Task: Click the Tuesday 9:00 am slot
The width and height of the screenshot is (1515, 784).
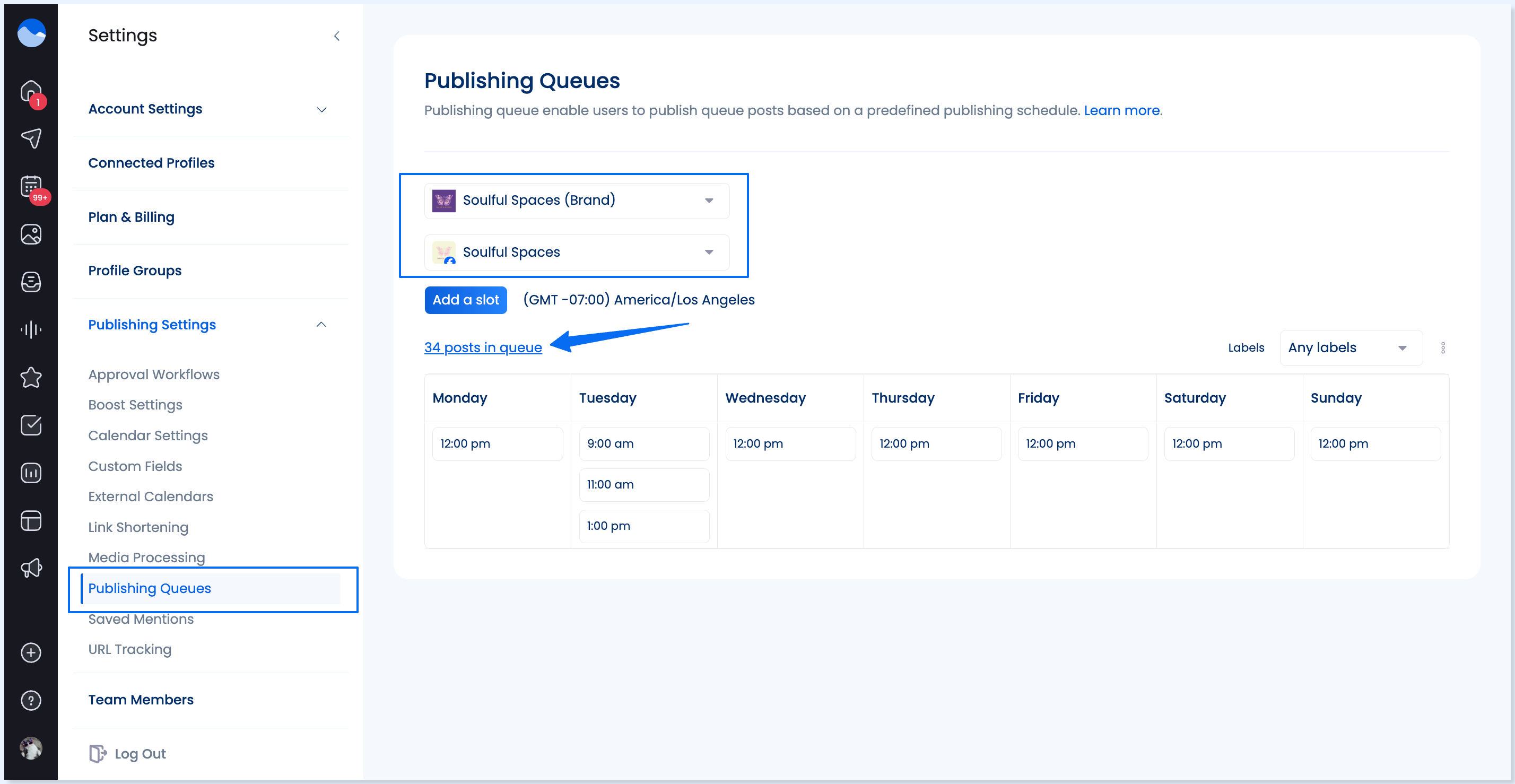Action: pos(644,443)
